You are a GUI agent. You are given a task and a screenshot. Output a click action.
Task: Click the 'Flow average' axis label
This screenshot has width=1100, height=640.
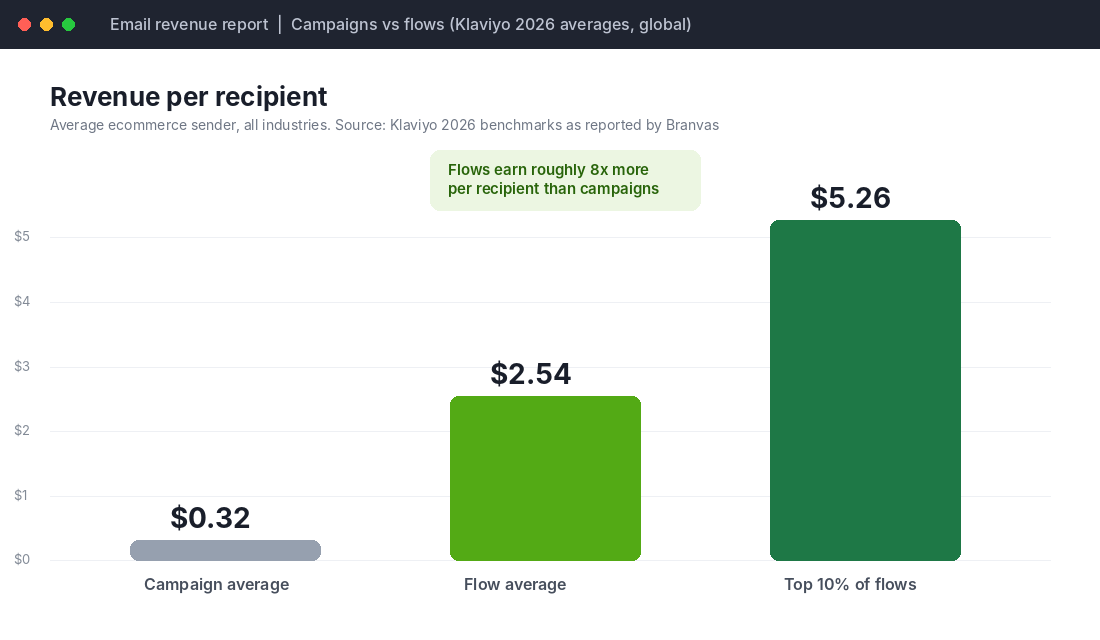515,585
